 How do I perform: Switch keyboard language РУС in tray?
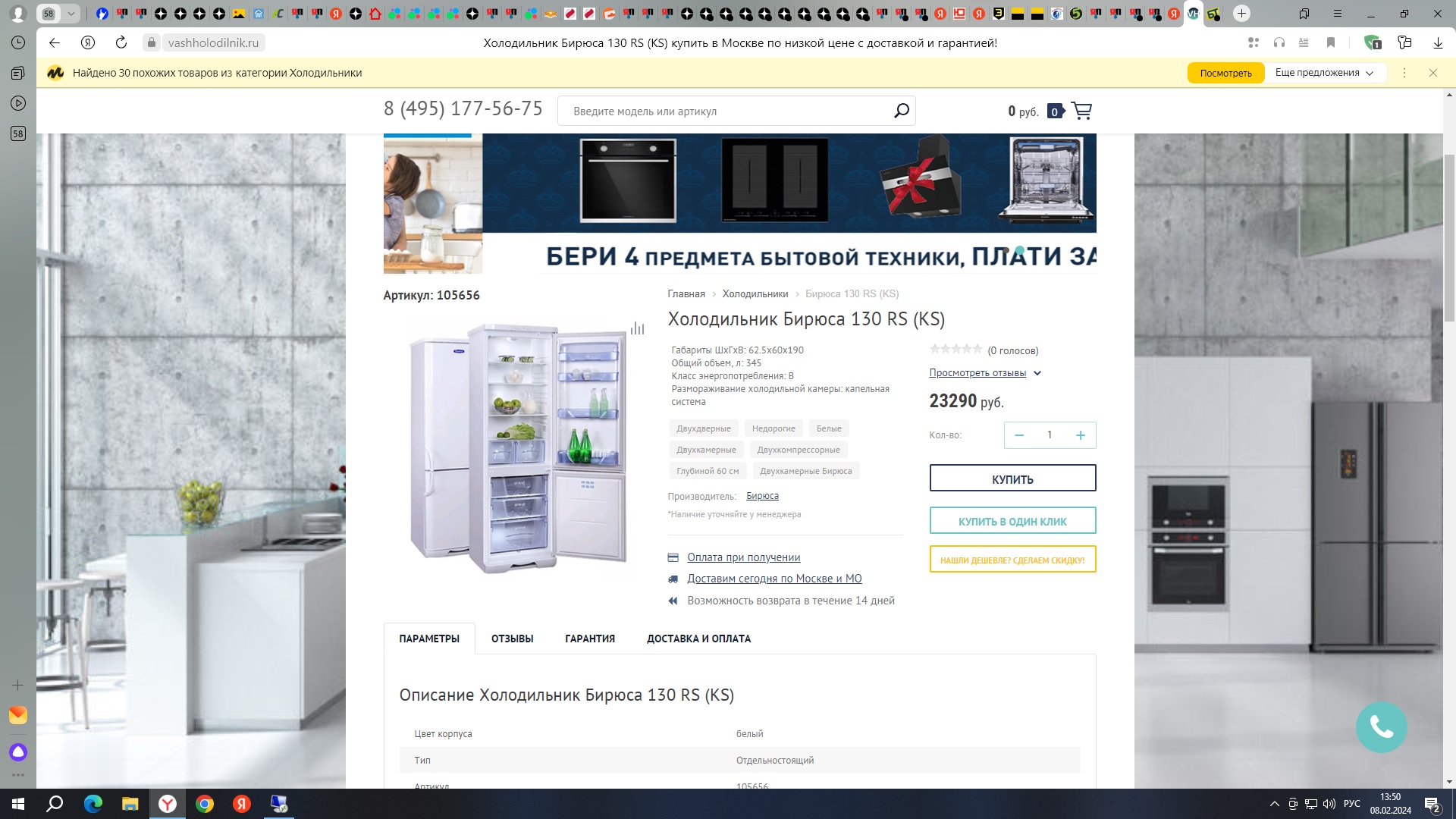1351,804
